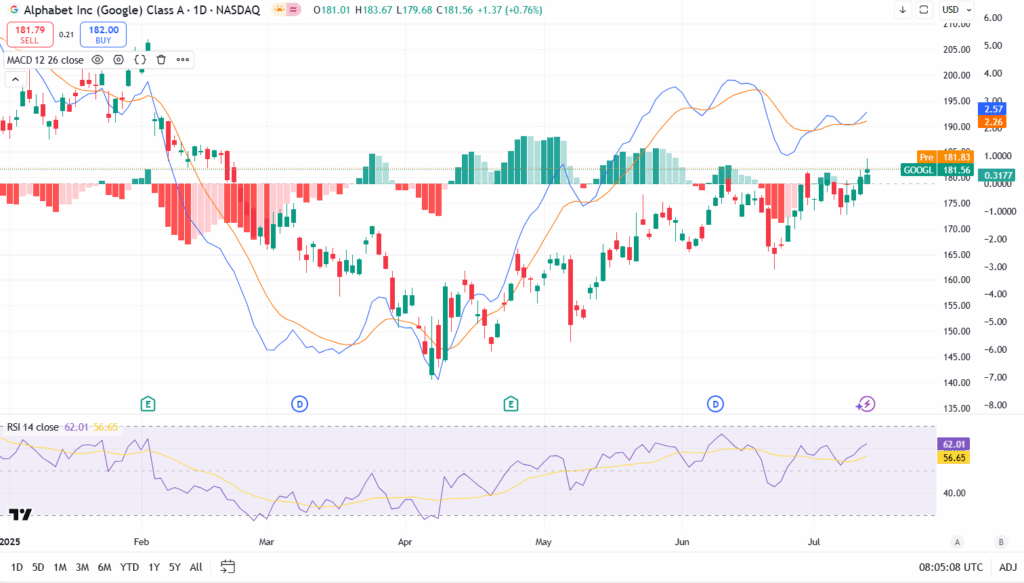Click the 200.00 price axis label

pyautogui.click(x=957, y=75)
